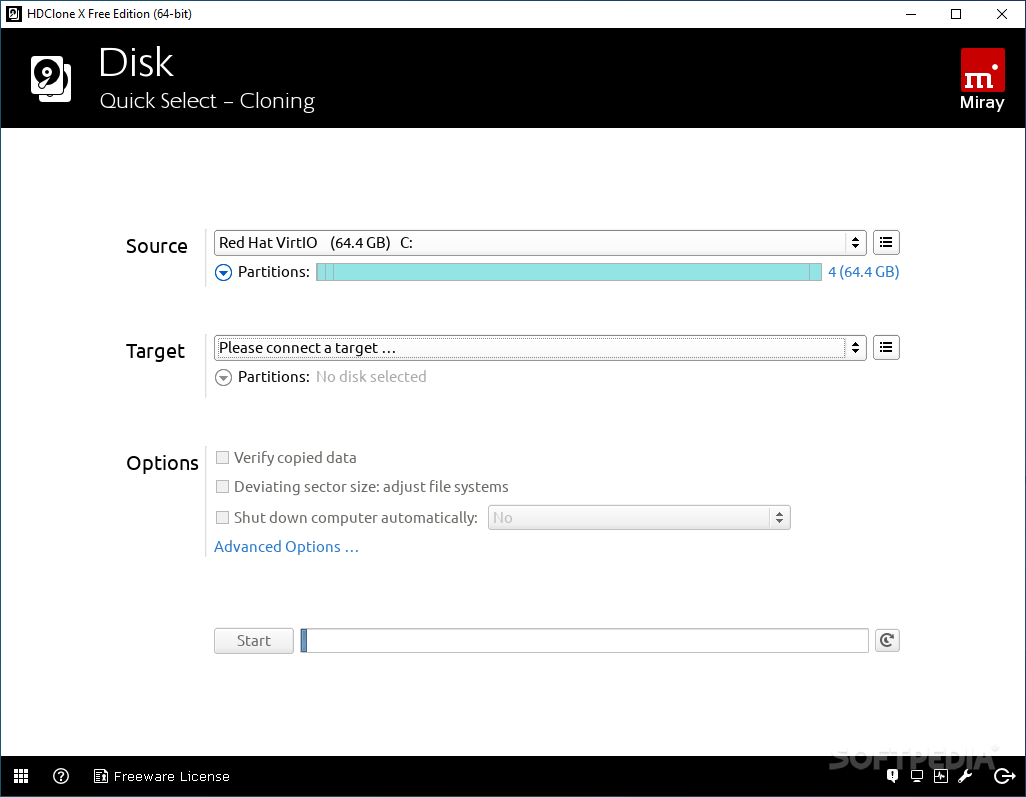Click the Miray logo
The image size is (1026, 797).
coord(982,79)
